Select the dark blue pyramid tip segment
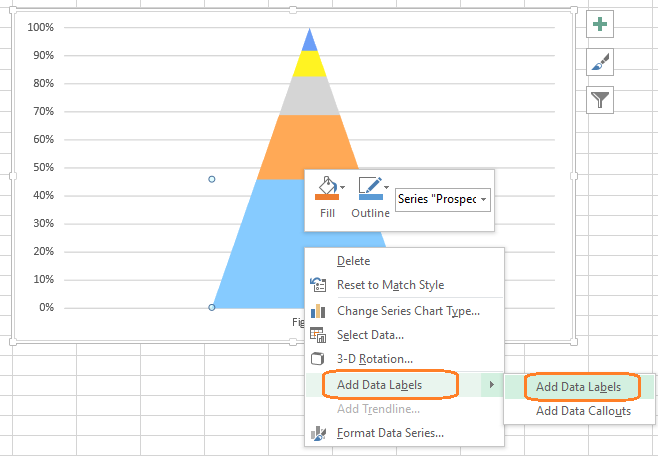The height and width of the screenshot is (456, 660). pos(310,43)
